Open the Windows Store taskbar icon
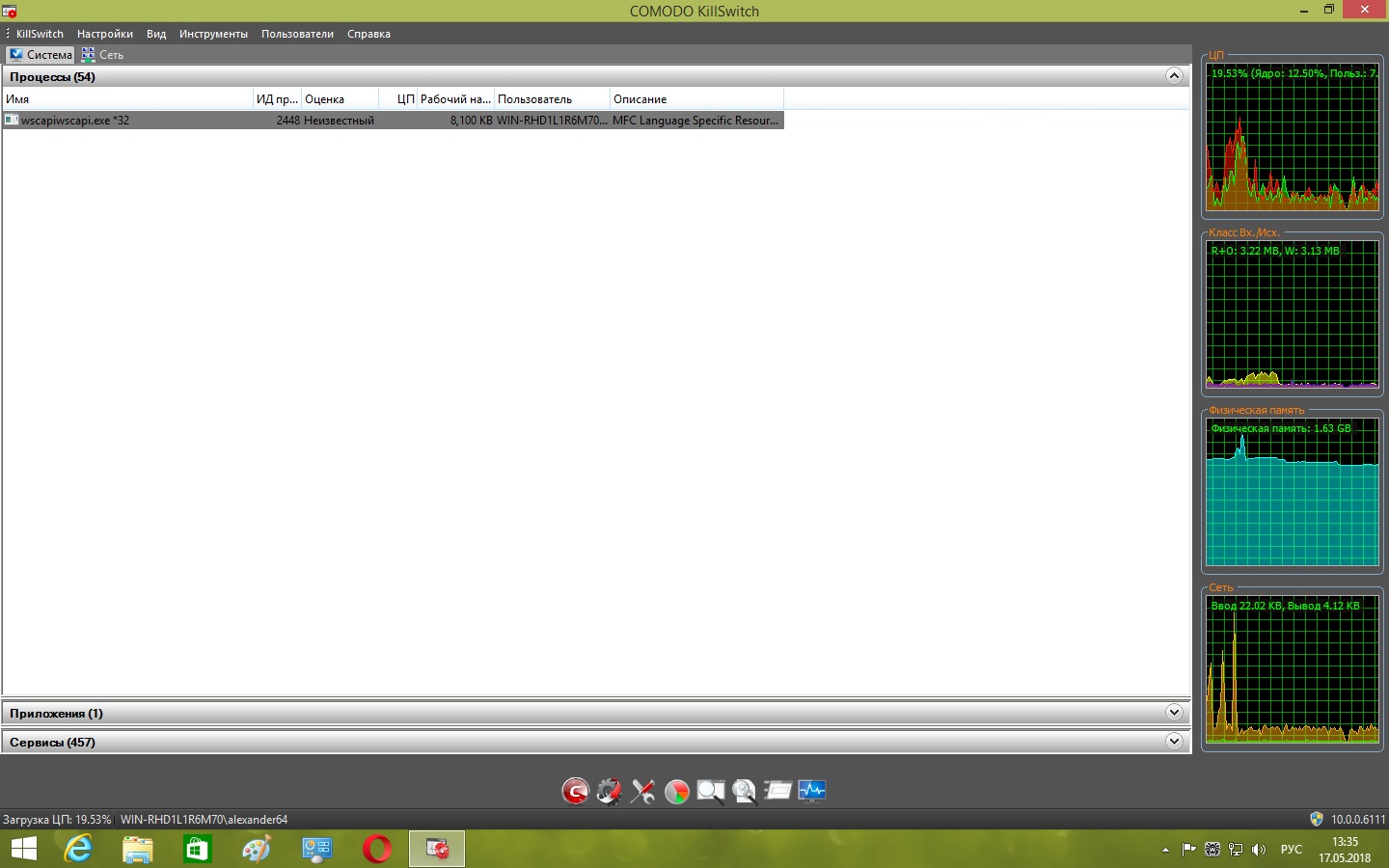Image resolution: width=1389 pixels, height=868 pixels. point(198,849)
